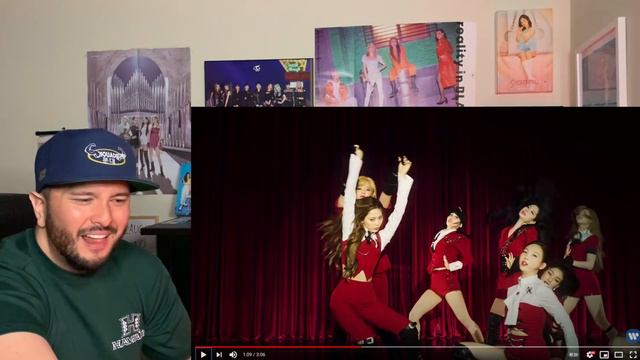Image resolution: width=640 pixels, height=360 pixels.
Task: Play the paused YouTube video
Action: tap(203, 354)
